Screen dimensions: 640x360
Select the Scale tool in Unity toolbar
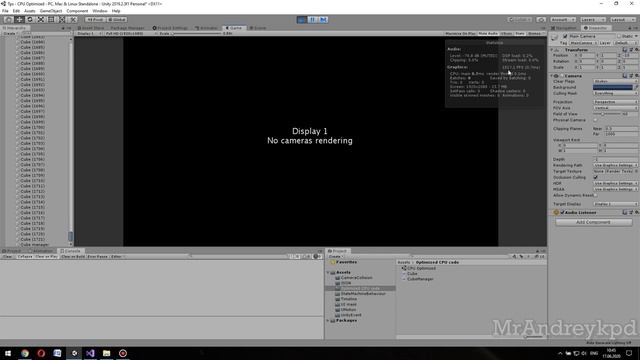(40, 20)
